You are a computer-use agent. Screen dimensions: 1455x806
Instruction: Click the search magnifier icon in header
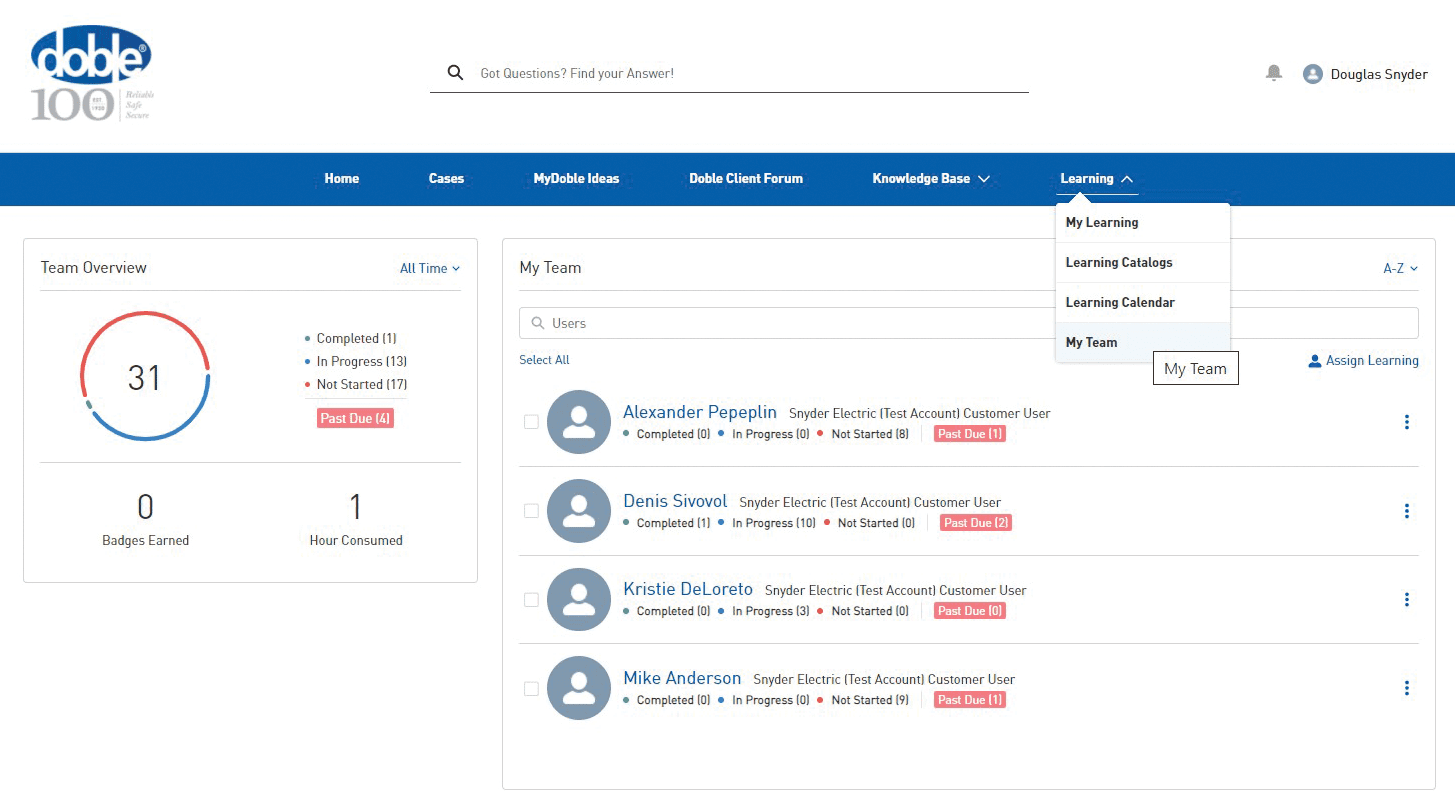pyautogui.click(x=455, y=73)
